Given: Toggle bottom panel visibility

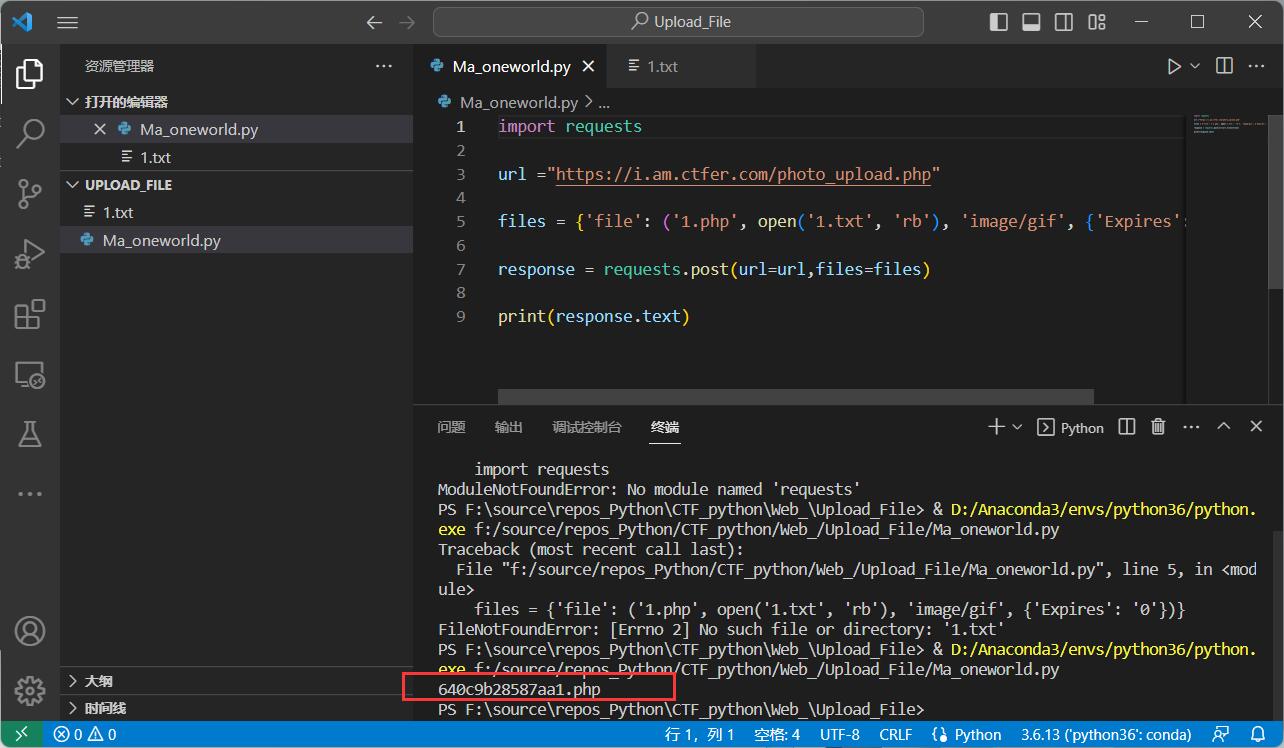Looking at the screenshot, I should [1031, 22].
